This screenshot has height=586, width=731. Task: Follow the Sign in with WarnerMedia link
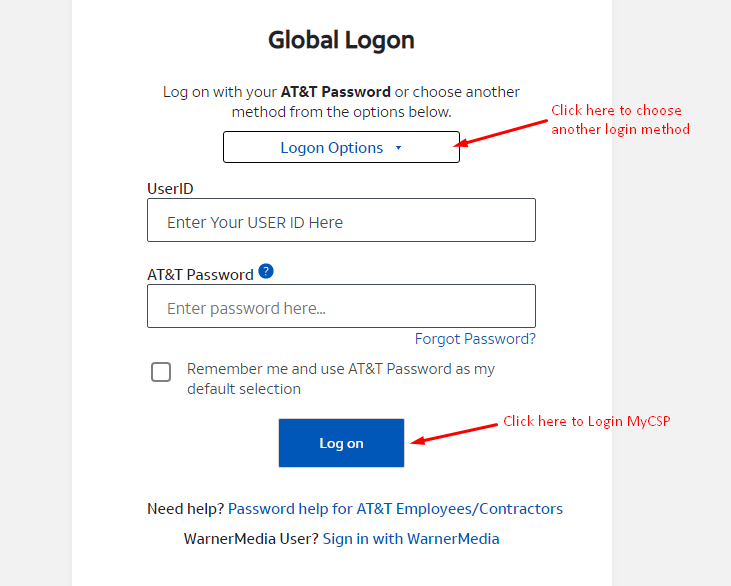click(411, 539)
